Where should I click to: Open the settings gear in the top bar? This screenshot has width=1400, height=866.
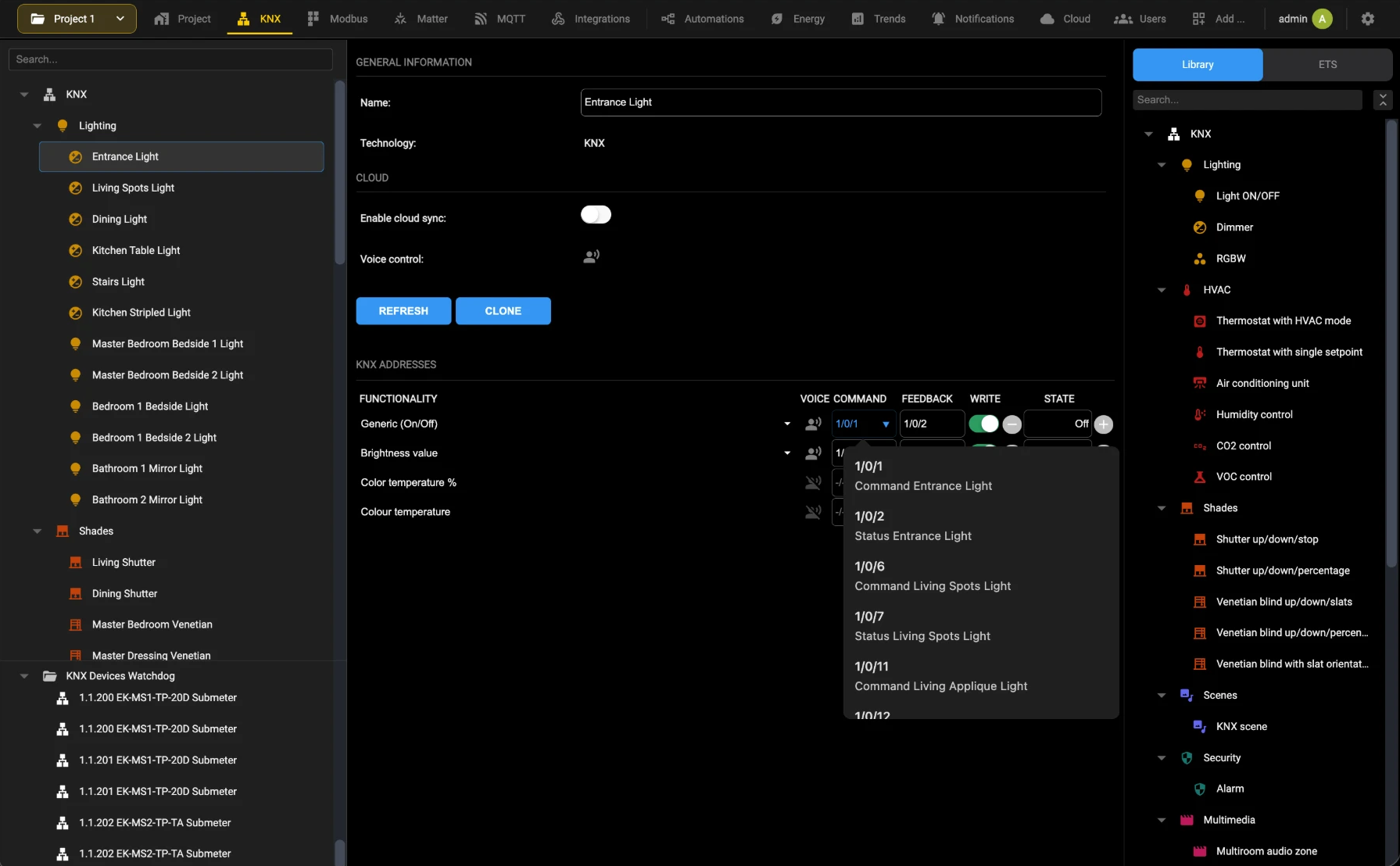[1367, 19]
